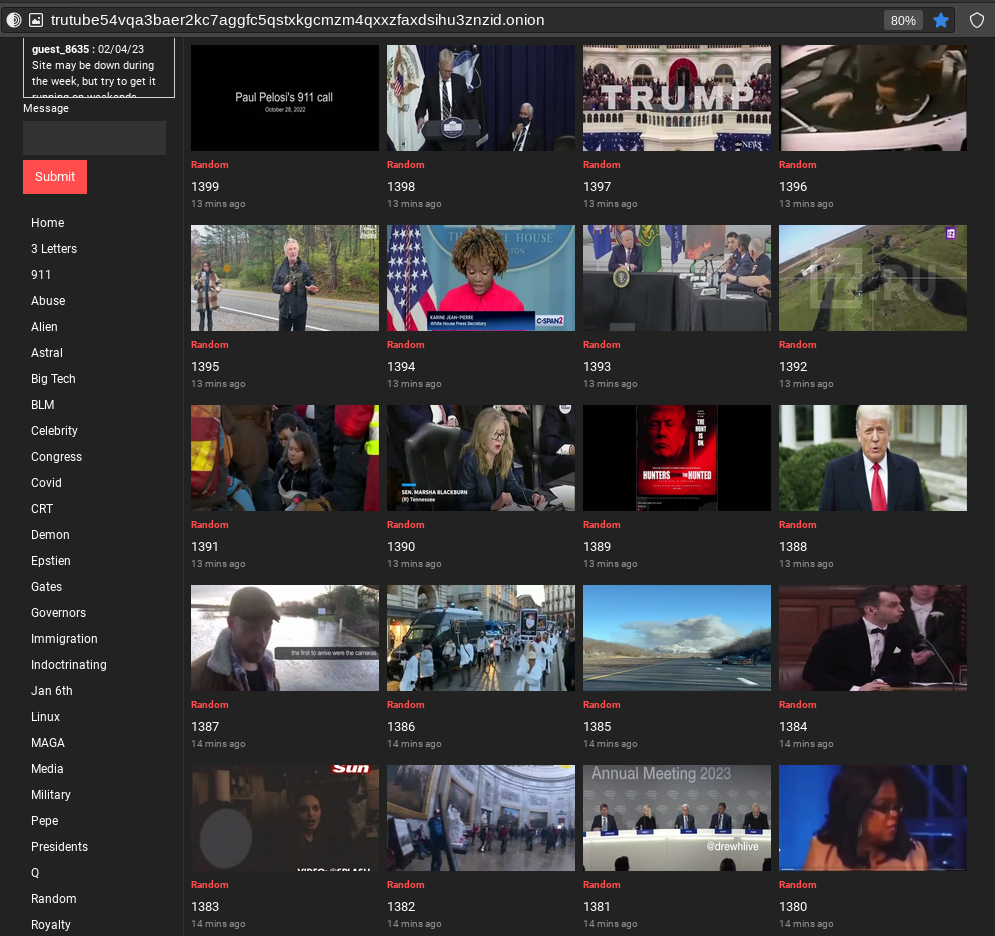
Task: Open the flooded road video thumbnail
Action: tap(285, 638)
